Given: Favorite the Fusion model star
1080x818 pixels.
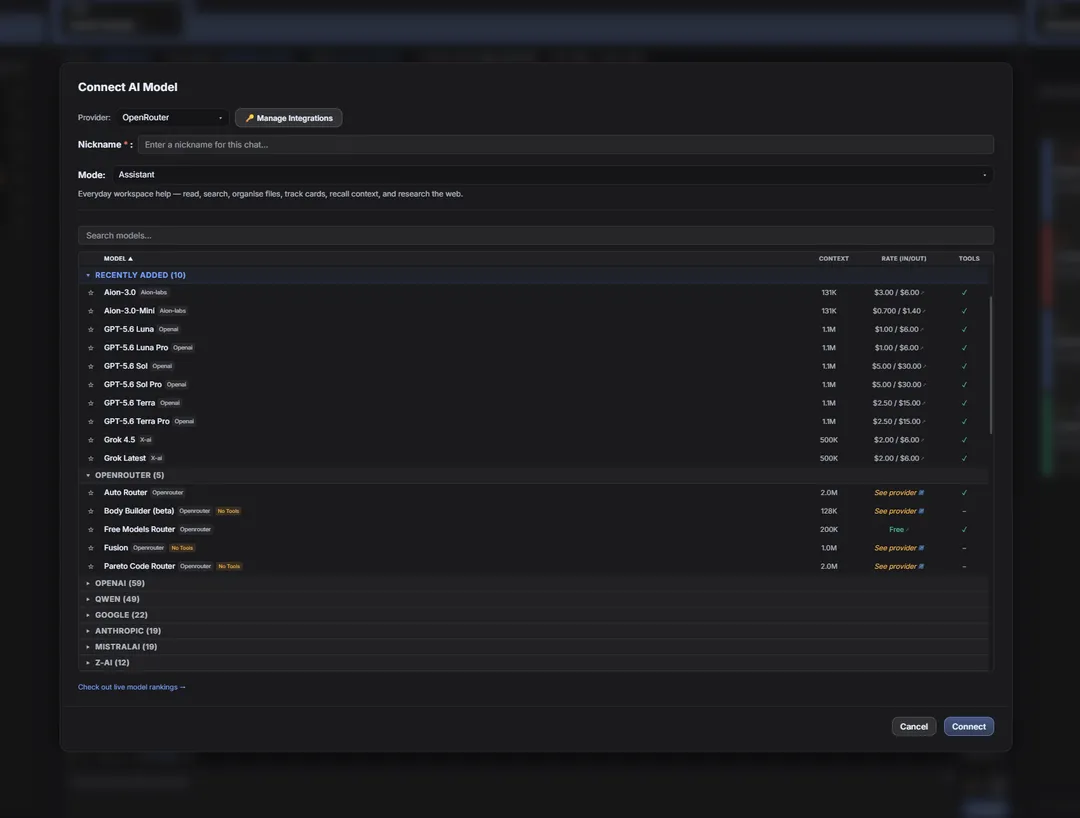Looking at the screenshot, I should point(91,548).
